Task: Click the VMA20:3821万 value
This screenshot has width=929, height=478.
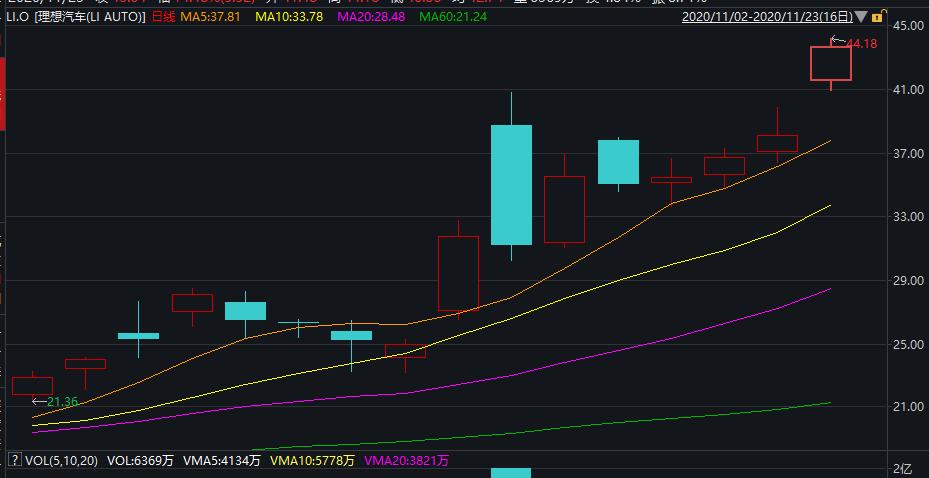Action: click(x=406, y=460)
